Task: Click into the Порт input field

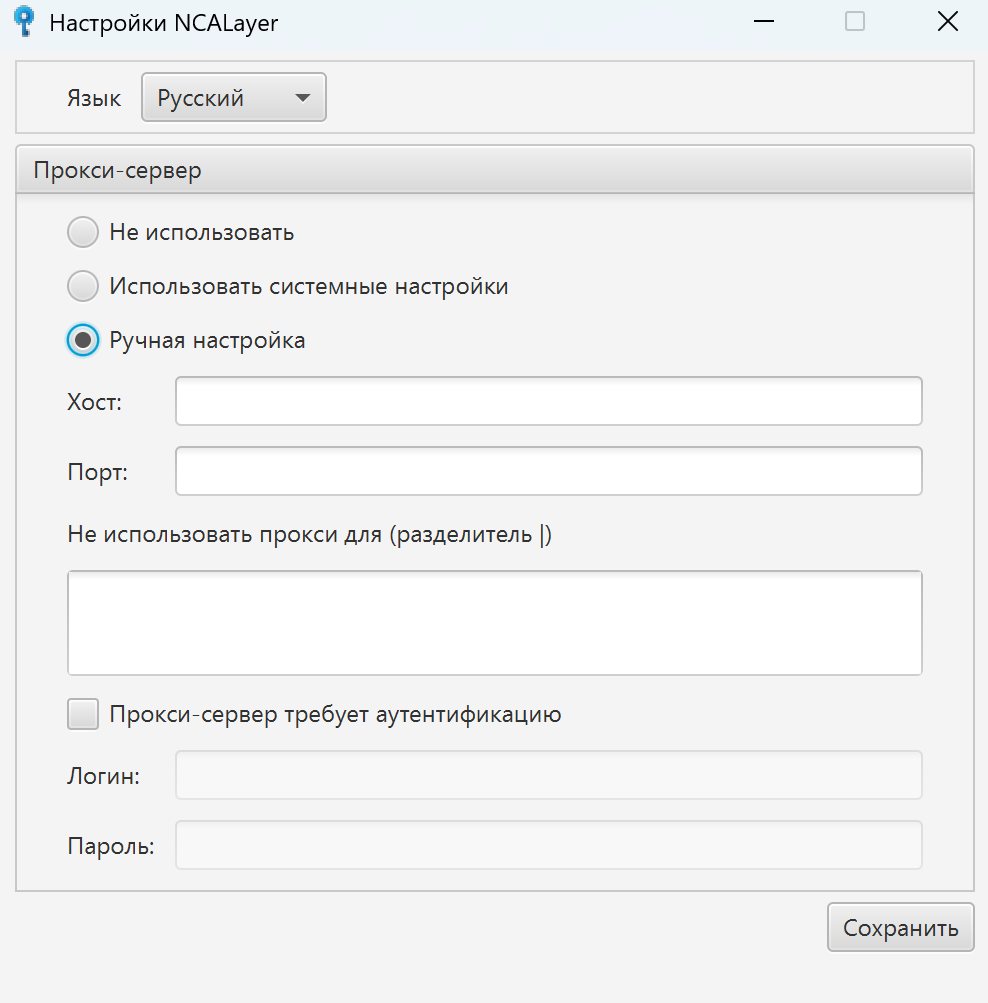Action: [x=549, y=471]
